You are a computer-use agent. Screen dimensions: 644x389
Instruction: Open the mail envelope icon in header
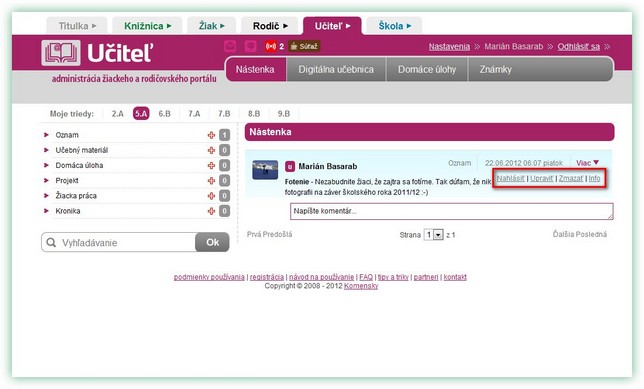tap(230, 46)
